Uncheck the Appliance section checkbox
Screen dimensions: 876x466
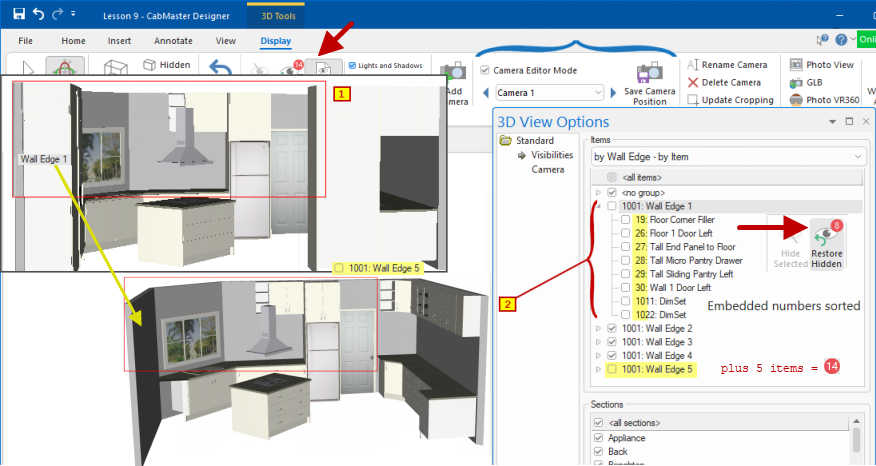[598, 438]
